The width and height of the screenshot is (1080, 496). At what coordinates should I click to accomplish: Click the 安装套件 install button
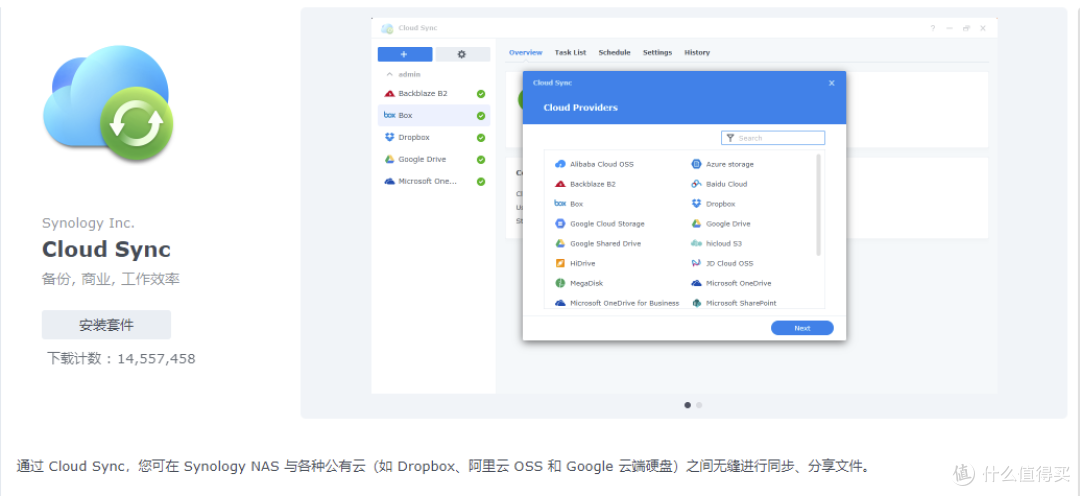point(106,325)
